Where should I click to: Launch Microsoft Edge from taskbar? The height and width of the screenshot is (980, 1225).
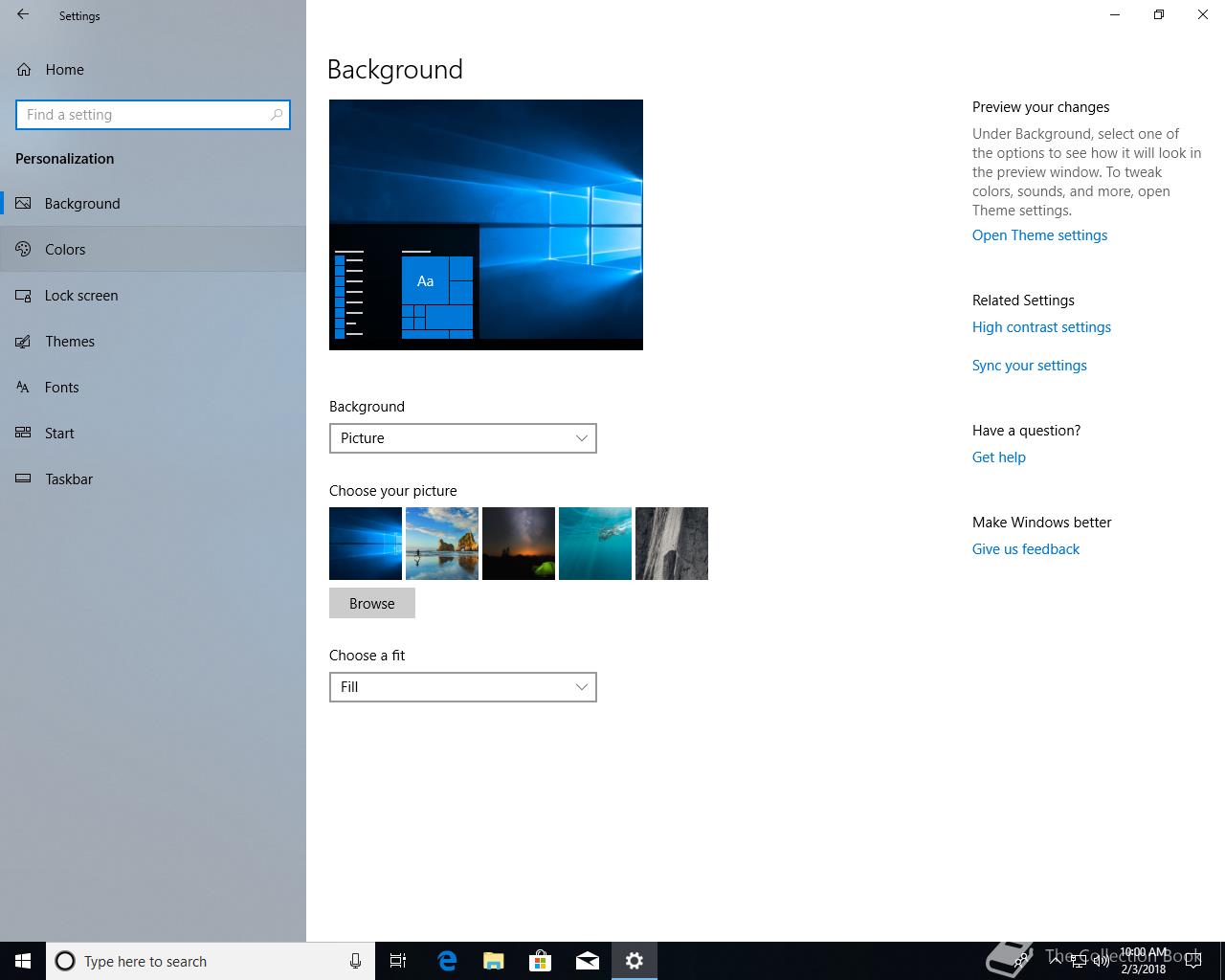[447, 961]
